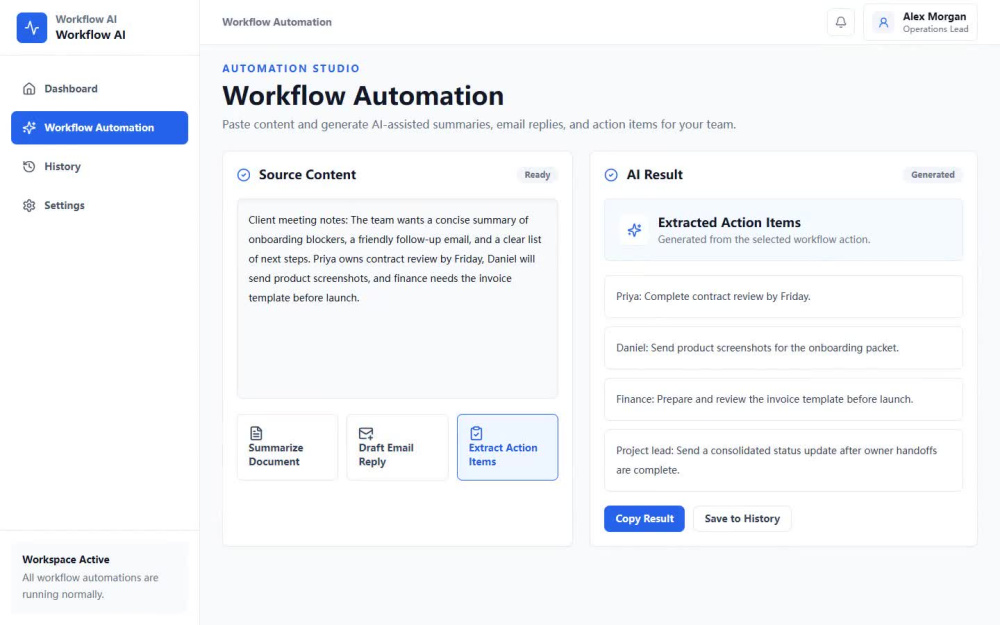Image resolution: width=1000 pixels, height=625 pixels.
Task: Open Dashboard from the sidebar
Action: point(99,89)
